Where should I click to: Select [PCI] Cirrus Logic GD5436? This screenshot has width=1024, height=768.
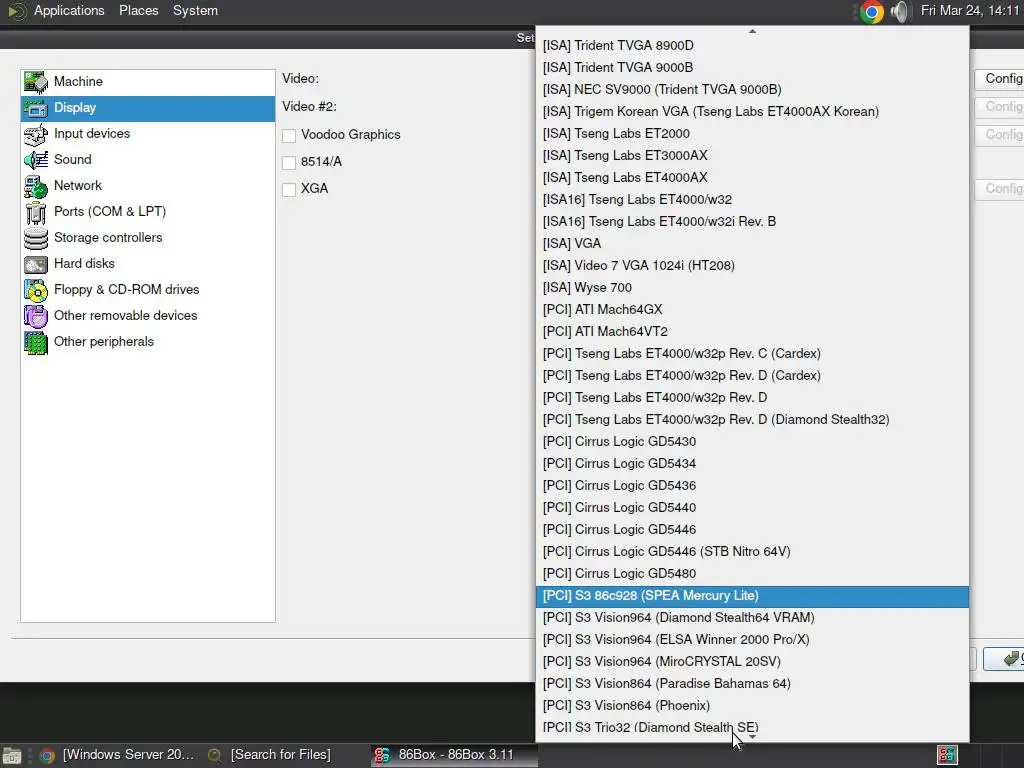click(752, 486)
